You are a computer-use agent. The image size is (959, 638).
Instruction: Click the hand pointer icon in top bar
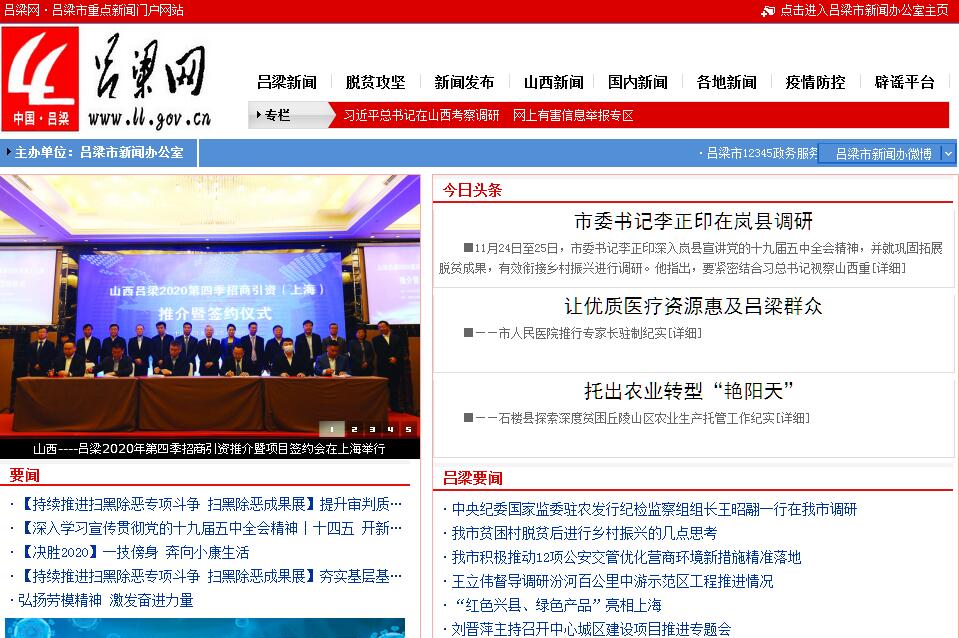point(768,10)
